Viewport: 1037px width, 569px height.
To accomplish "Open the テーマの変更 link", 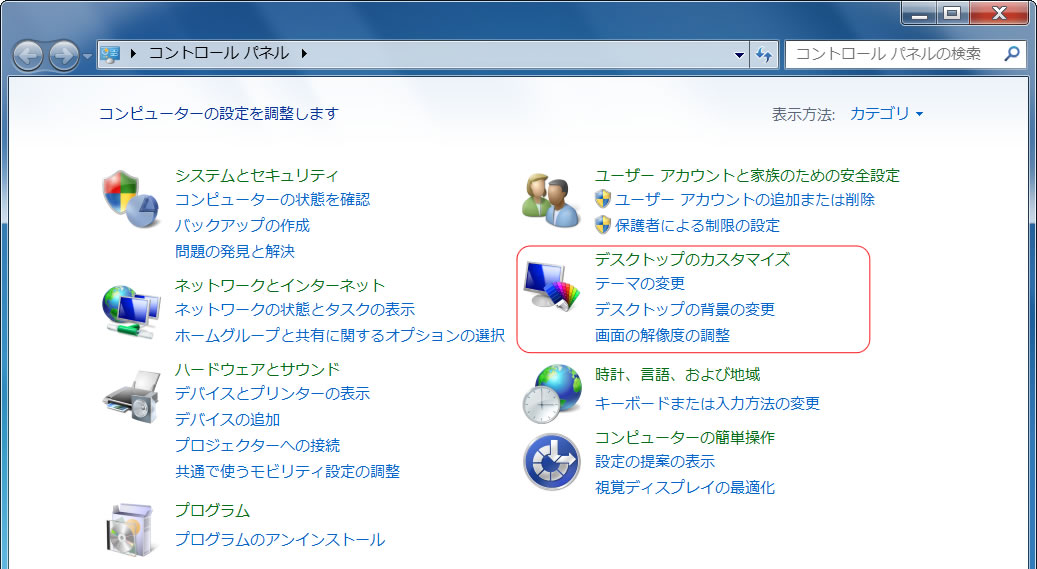I will tap(640, 284).
